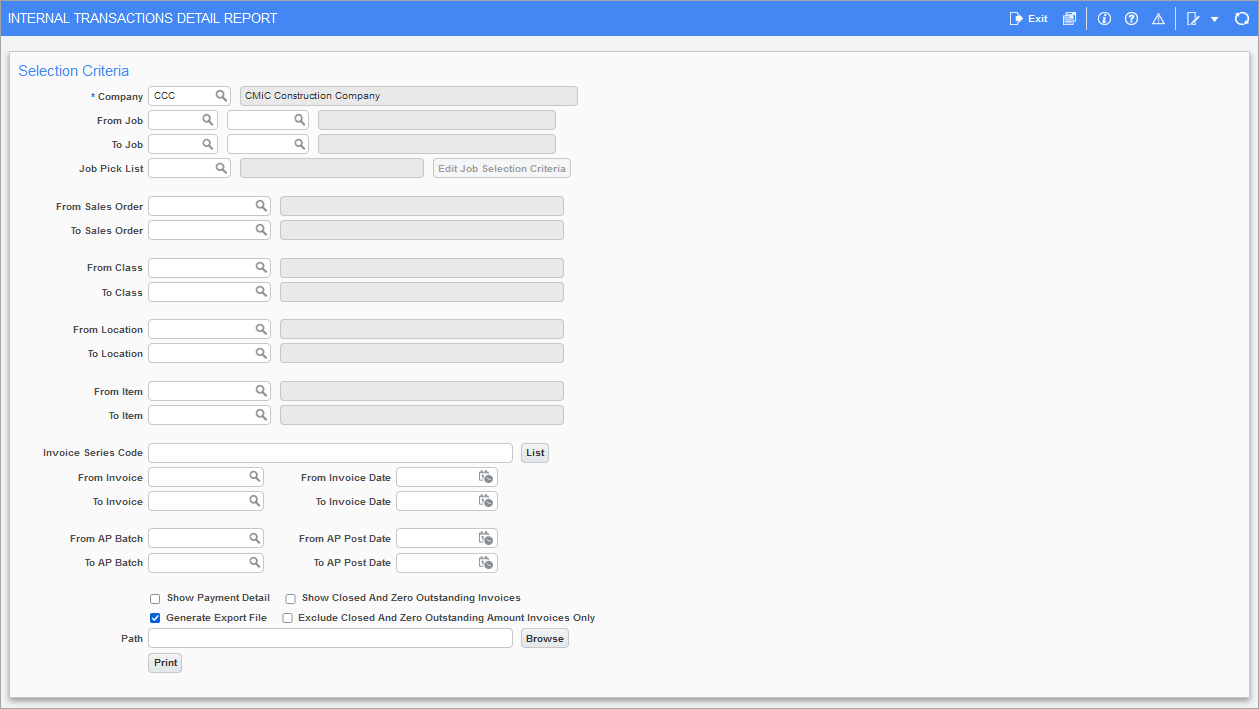Screen dimensions: 1259x709
Task: Disable Generate Export File
Action: click(x=155, y=618)
